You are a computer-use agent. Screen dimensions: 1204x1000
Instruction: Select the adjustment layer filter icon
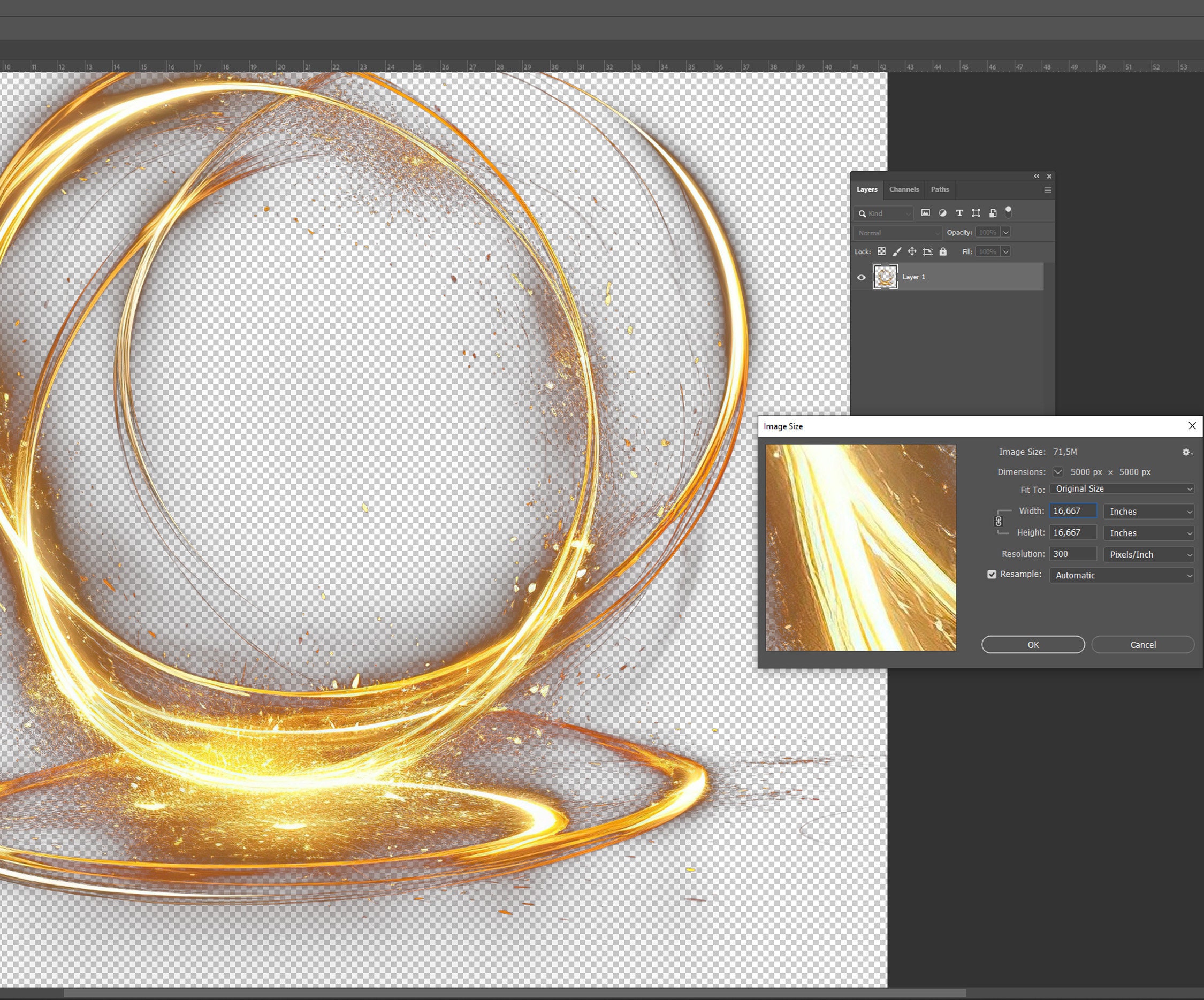943,213
